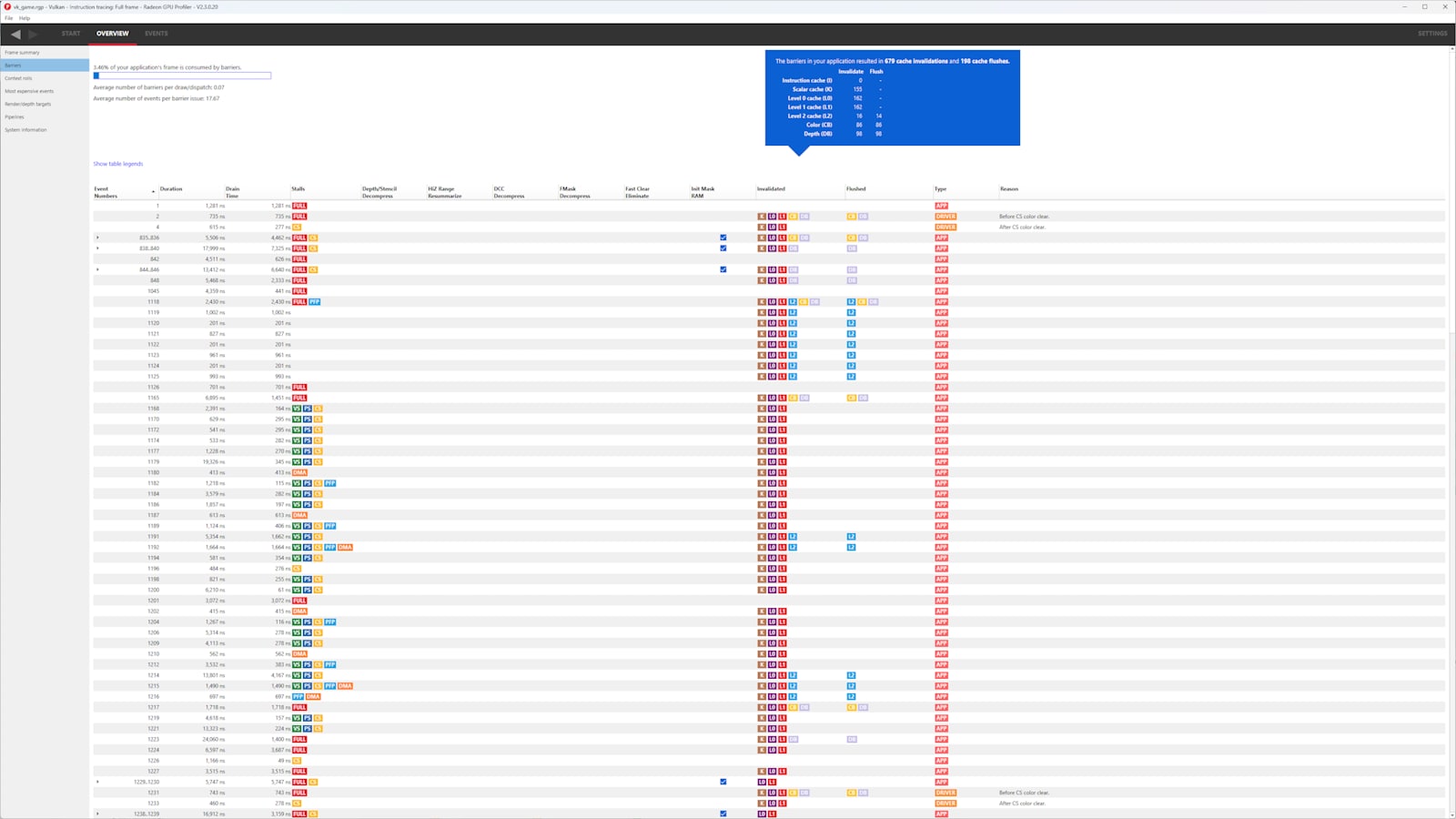
Task: Expand the event 838..840 barrier row
Action: (x=97, y=248)
